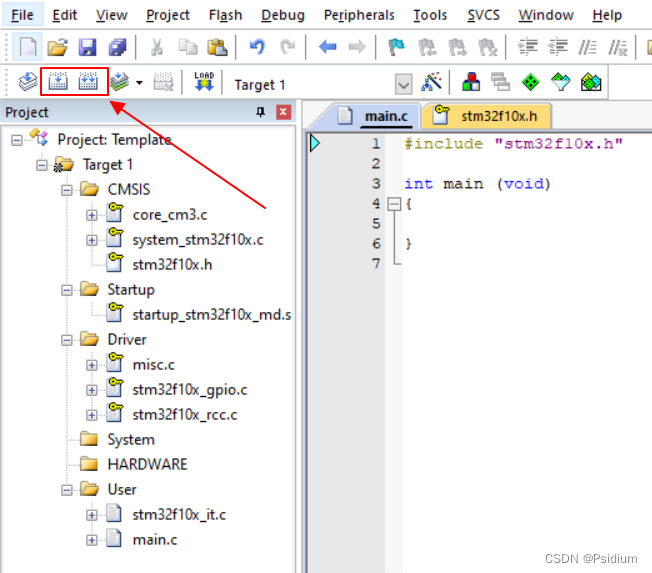Viewport: 652px width, 573px height.
Task: Open the SVCS menu
Action: (483, 15)
